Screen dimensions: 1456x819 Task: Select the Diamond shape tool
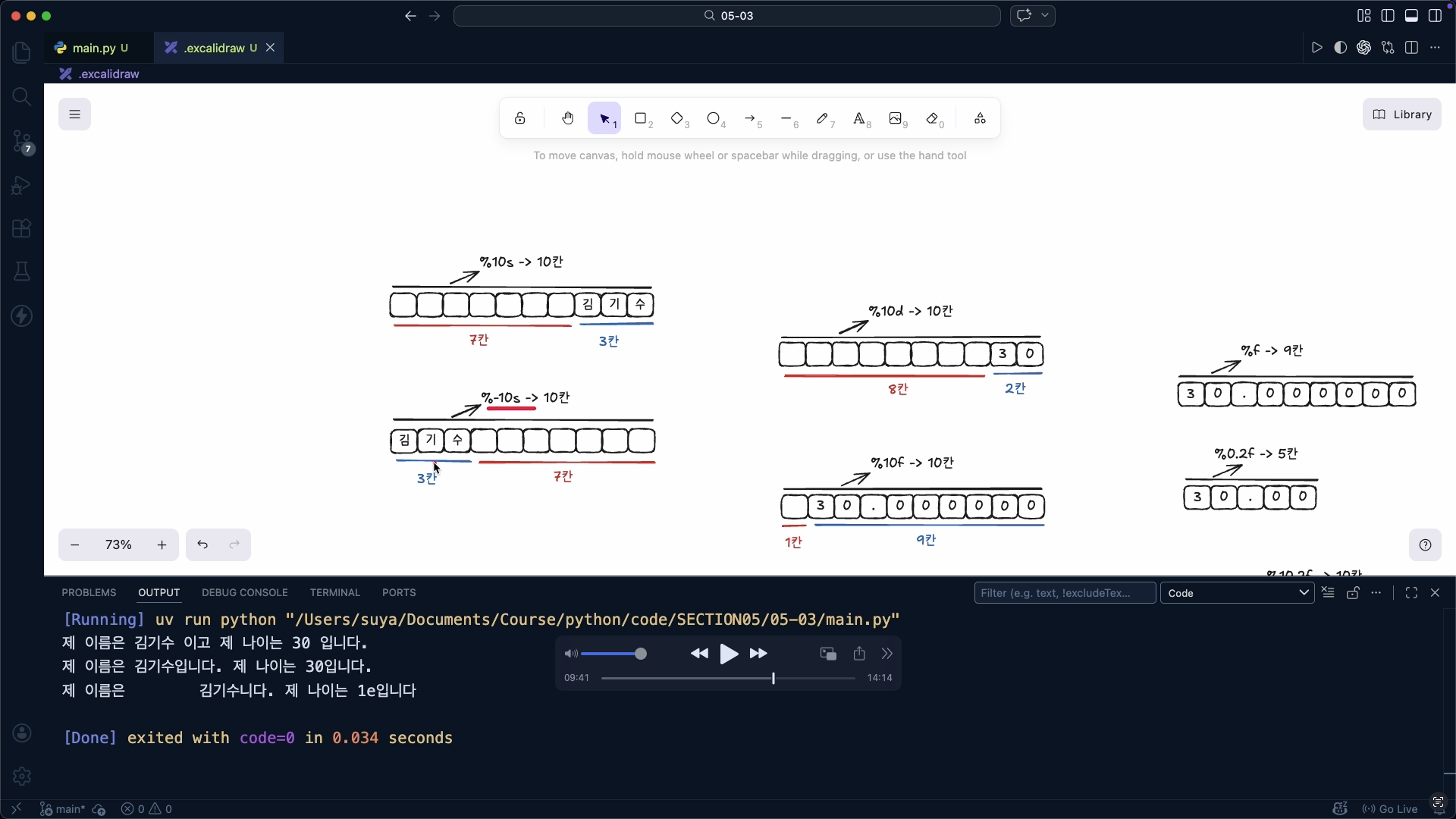click(677, 118)
